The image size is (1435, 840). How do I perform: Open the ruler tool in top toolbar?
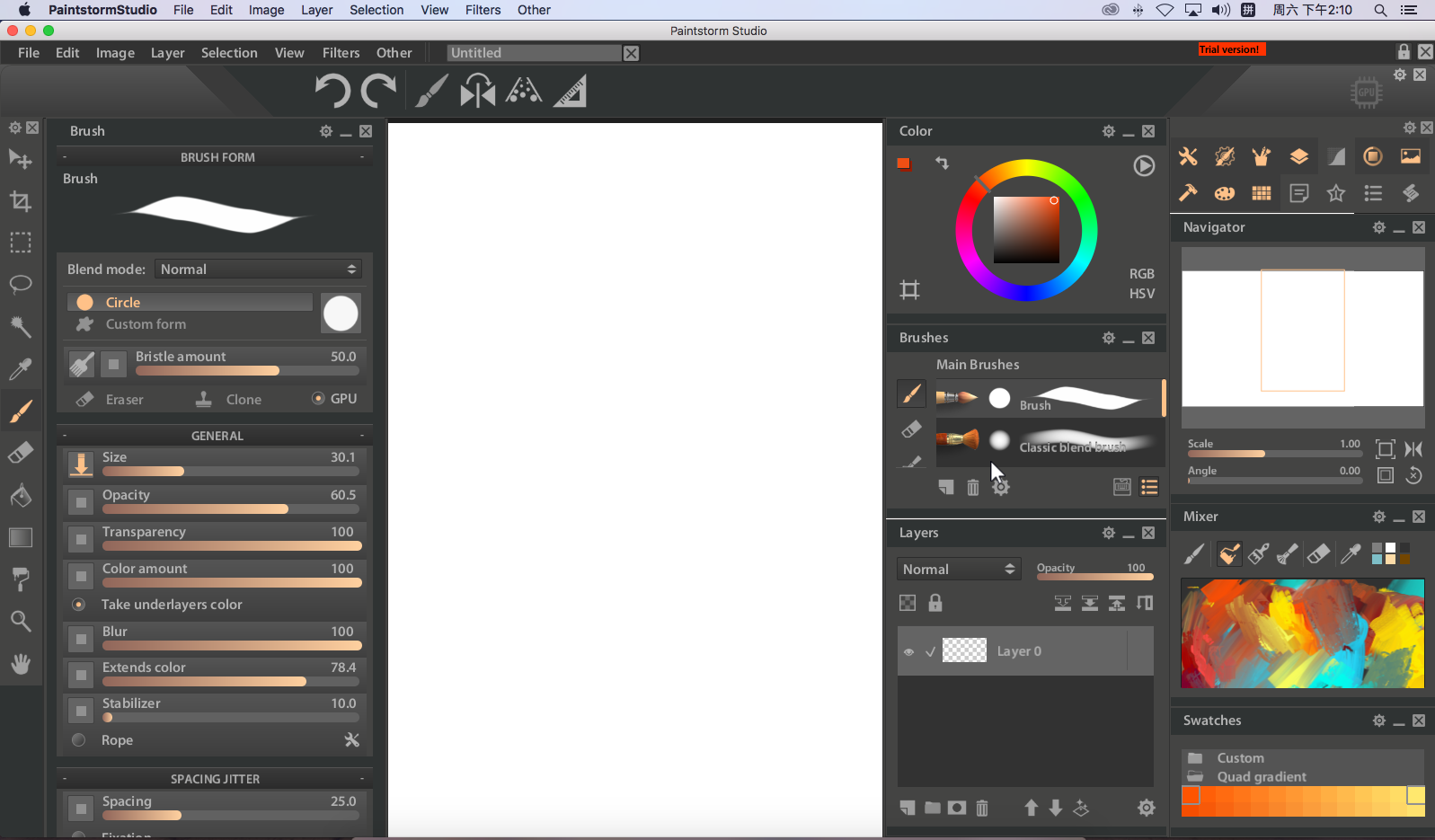pyautogui.click(x=570, y=91)
